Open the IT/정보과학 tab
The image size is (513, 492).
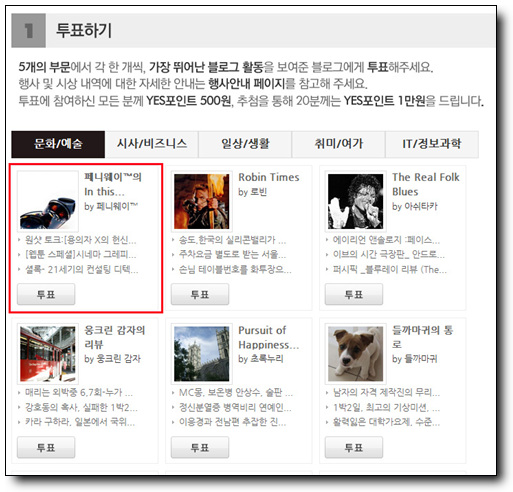coord(432,144)
